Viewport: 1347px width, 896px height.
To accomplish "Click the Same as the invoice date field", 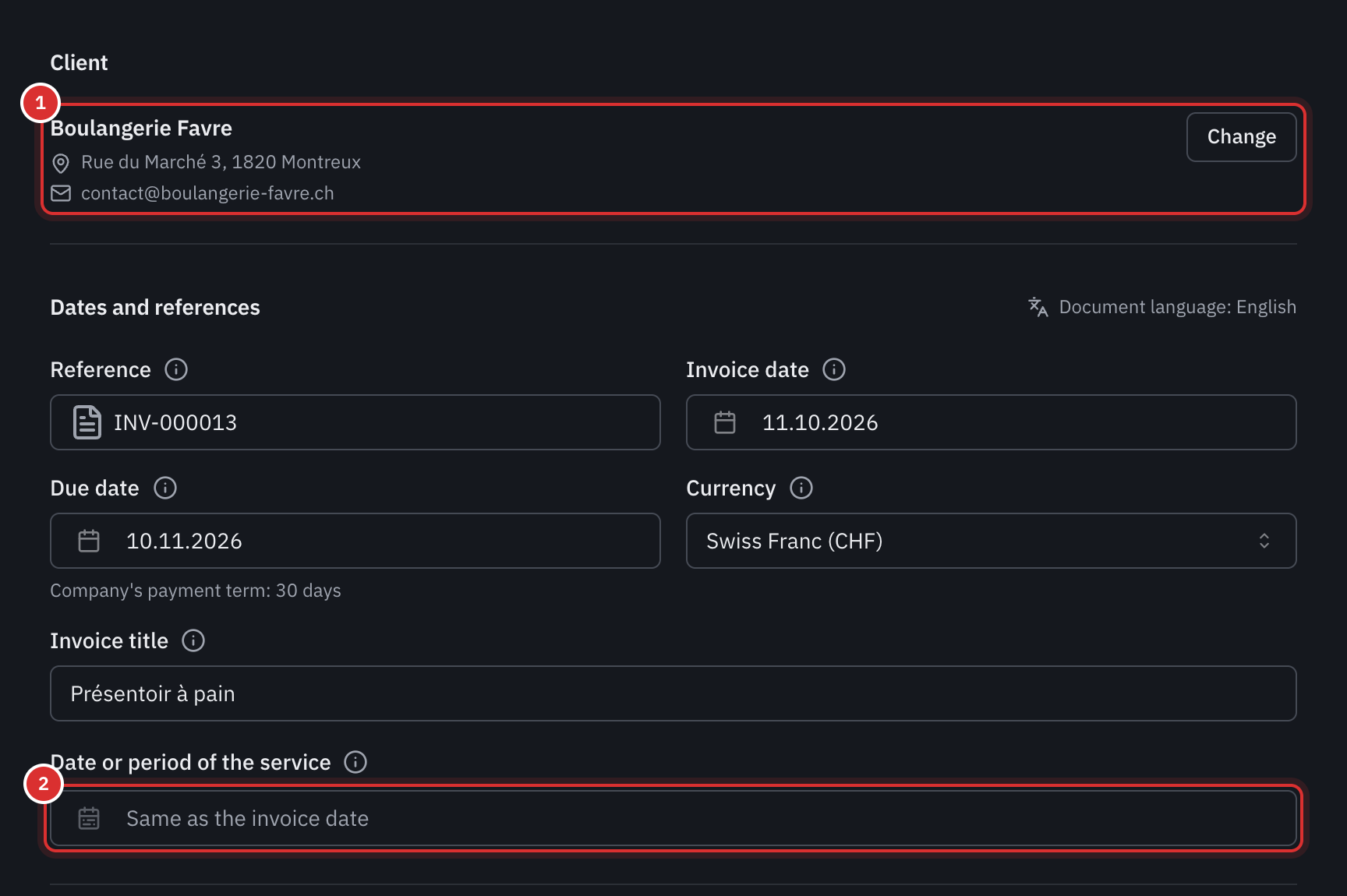I will pos(673,818).
